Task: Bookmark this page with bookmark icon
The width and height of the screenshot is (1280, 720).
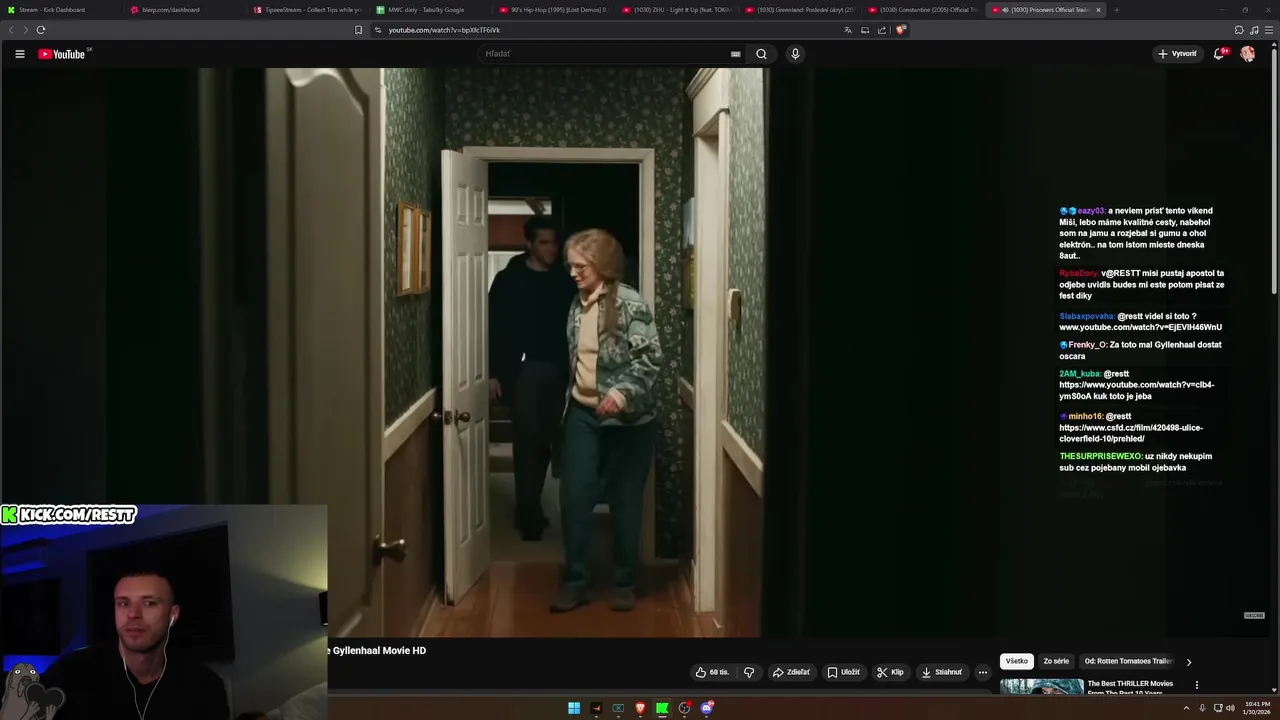Action: tap(358, 30)
